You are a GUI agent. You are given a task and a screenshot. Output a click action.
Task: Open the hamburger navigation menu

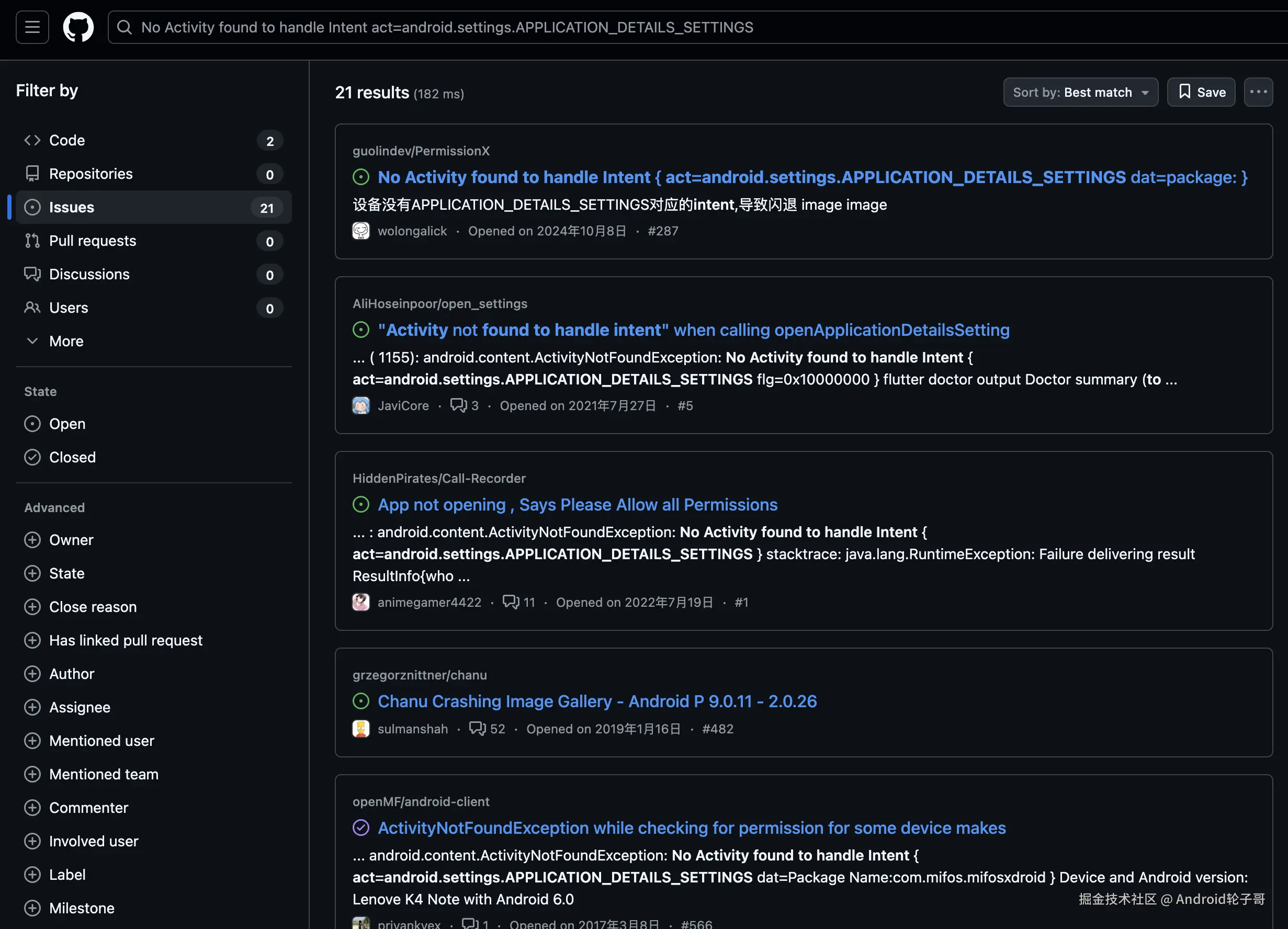tap(32, 27)
